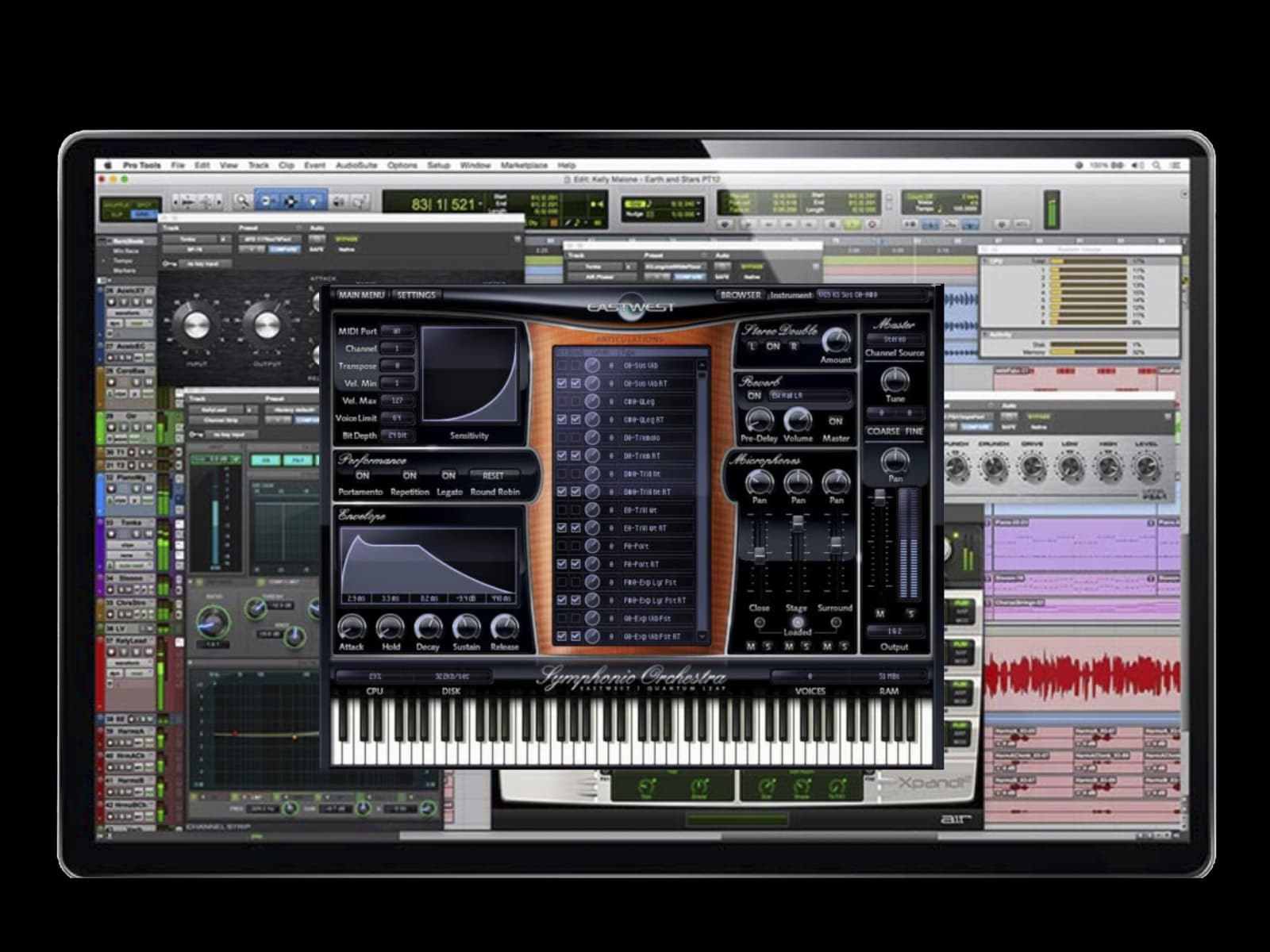Click the COARSE tune button
The image size is (1270, 952).
click(x=883, y=431)
